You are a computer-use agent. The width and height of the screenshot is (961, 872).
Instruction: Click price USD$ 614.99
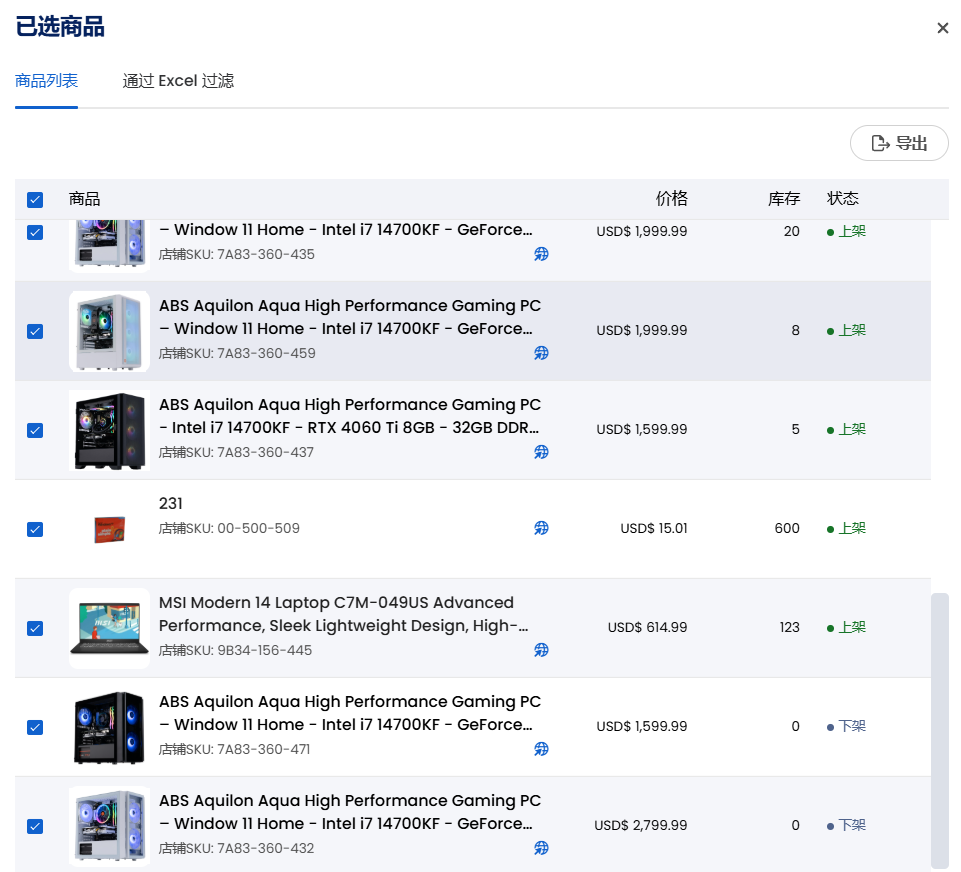coord(647,627)
